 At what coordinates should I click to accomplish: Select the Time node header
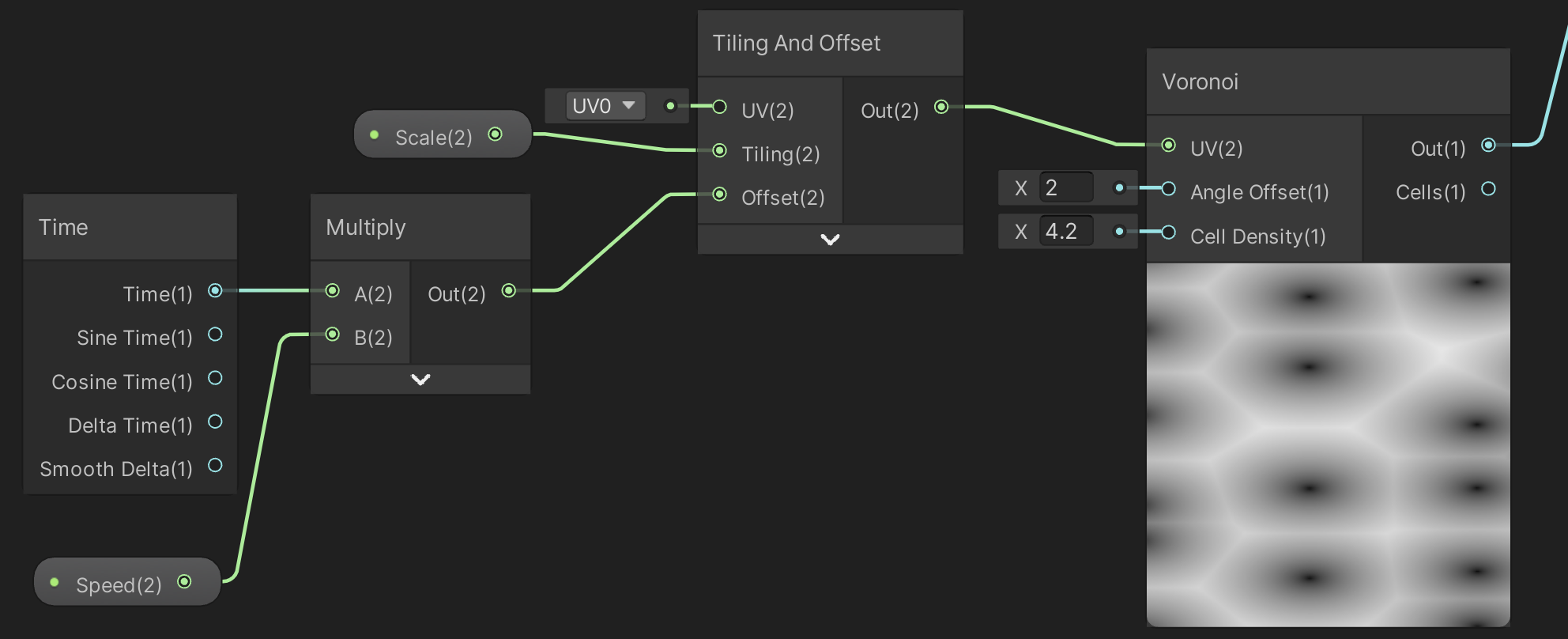[x=130, y=227]
